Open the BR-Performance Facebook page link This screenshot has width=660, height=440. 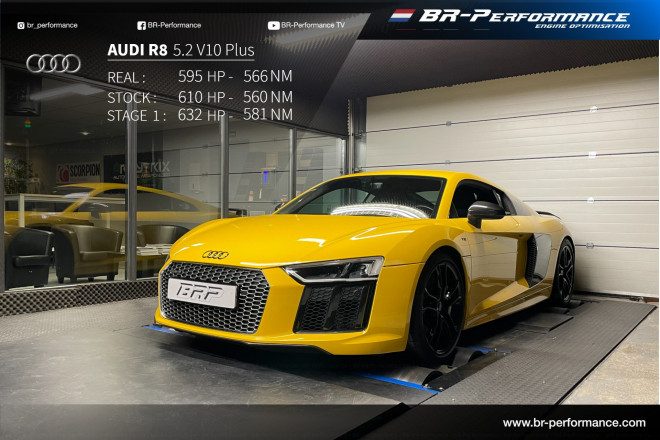(x=174, y=25)
